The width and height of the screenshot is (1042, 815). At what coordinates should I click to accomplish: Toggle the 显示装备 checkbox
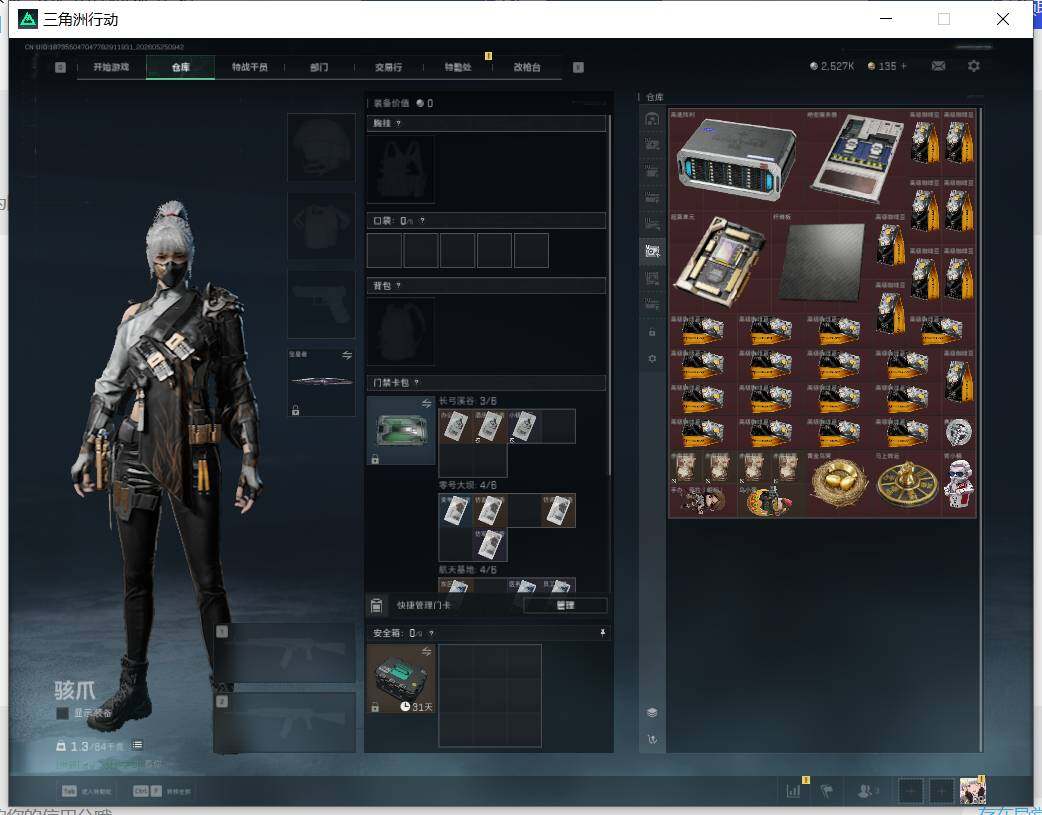point(62,713)
